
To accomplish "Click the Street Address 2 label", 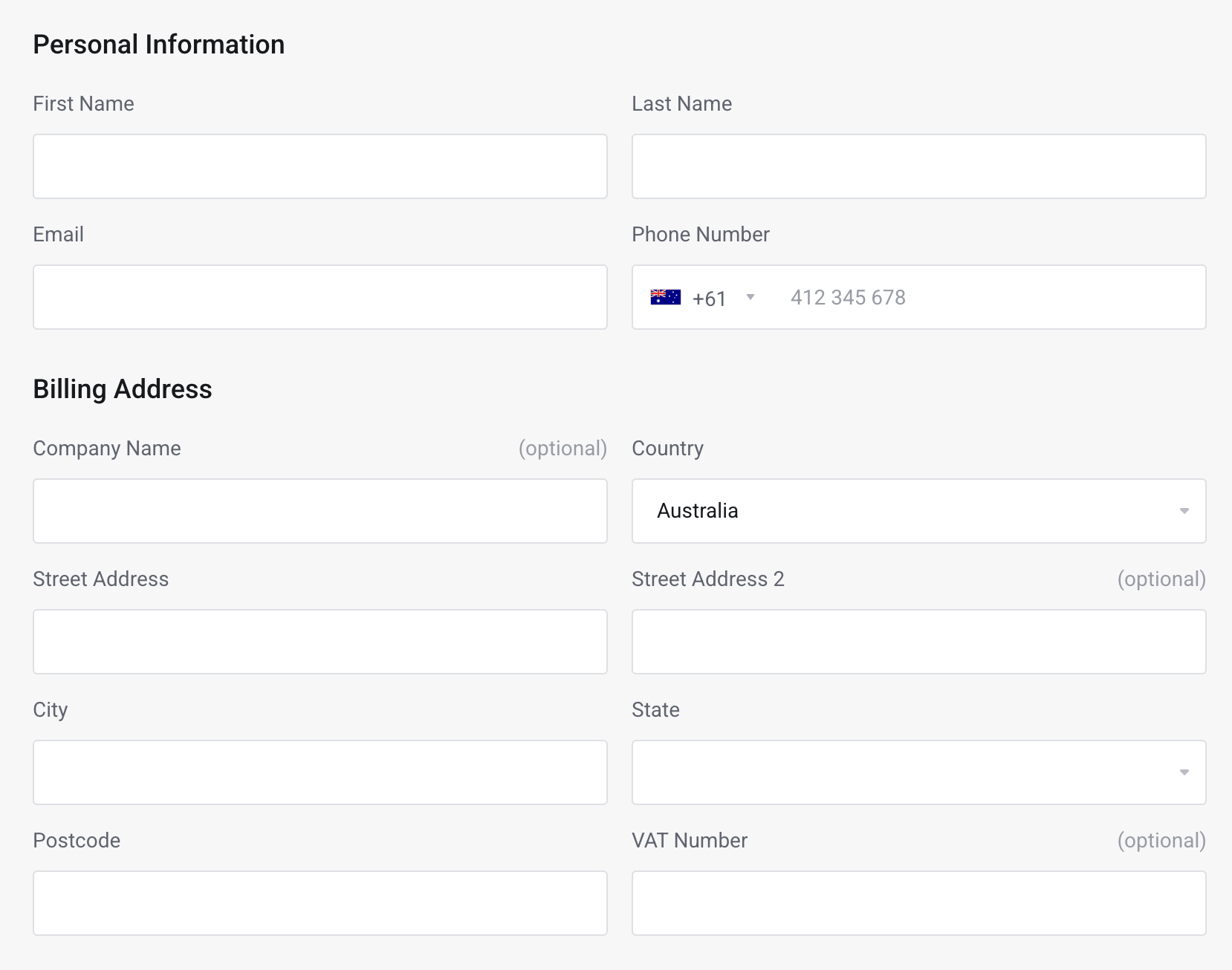I will (x=708, y=579).
